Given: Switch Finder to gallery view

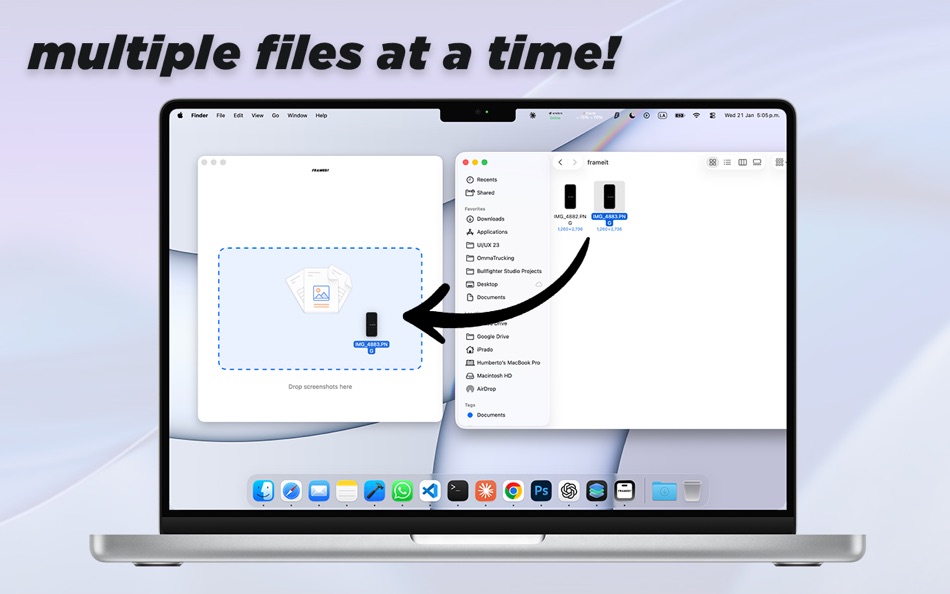Looking at the screenshot, I should [756, 161].
